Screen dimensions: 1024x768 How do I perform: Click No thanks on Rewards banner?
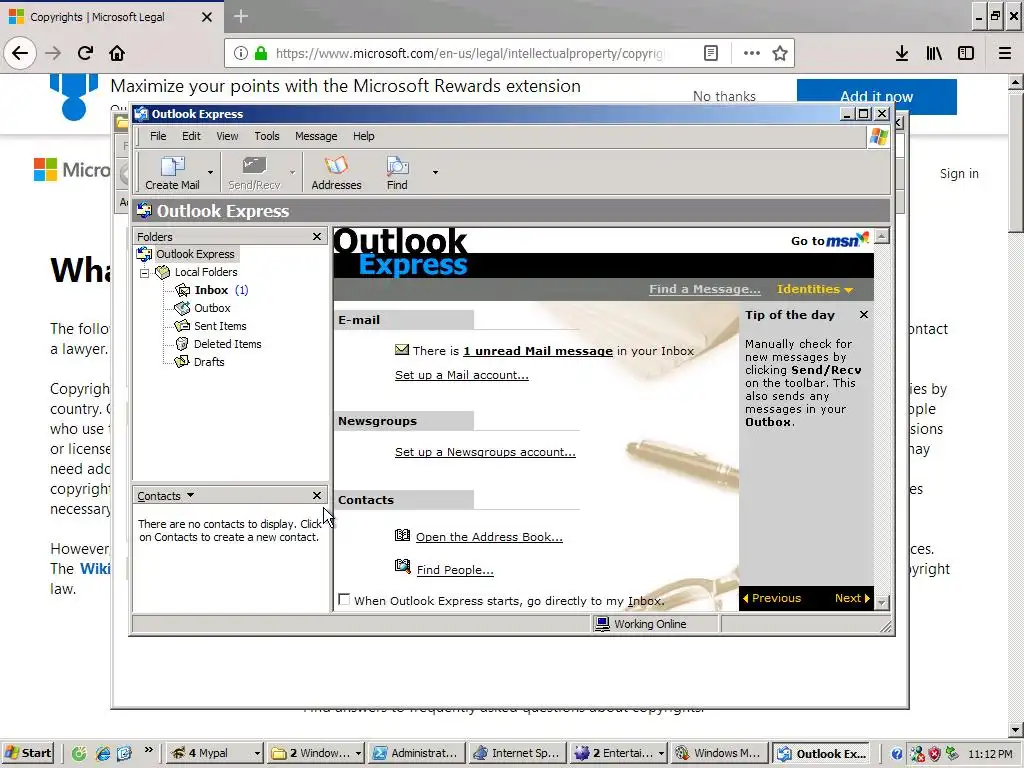point(724,97)
